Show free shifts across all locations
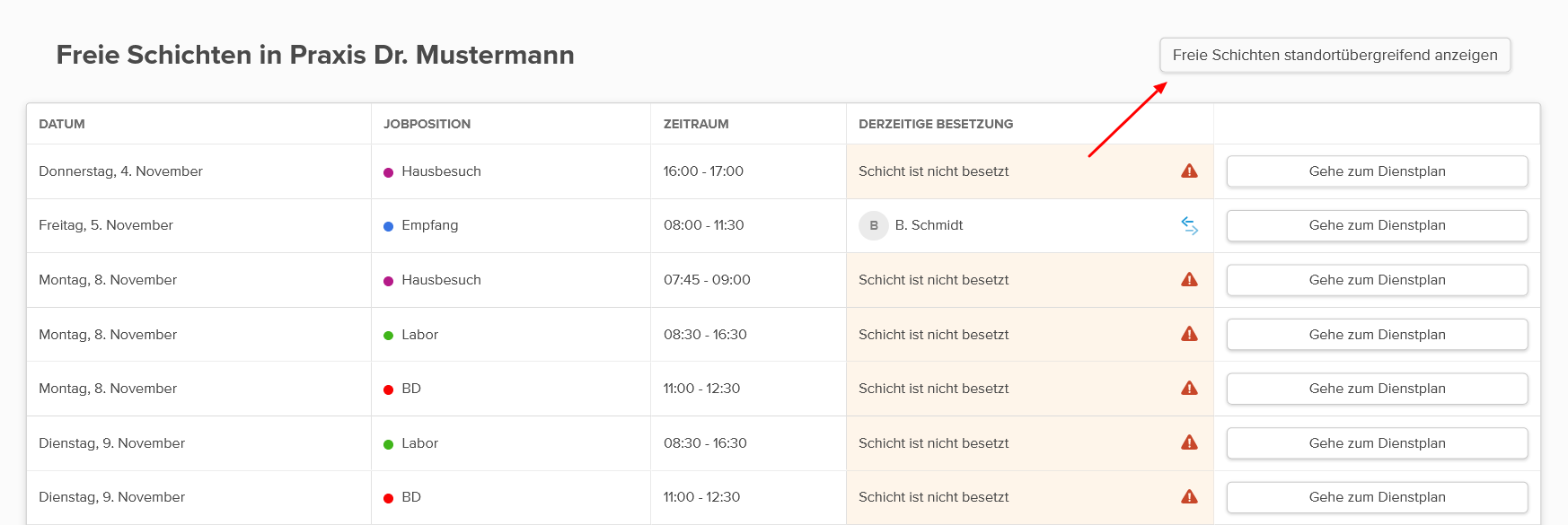The width and height of the screenshot is (1568, 525). (1335, 55)
